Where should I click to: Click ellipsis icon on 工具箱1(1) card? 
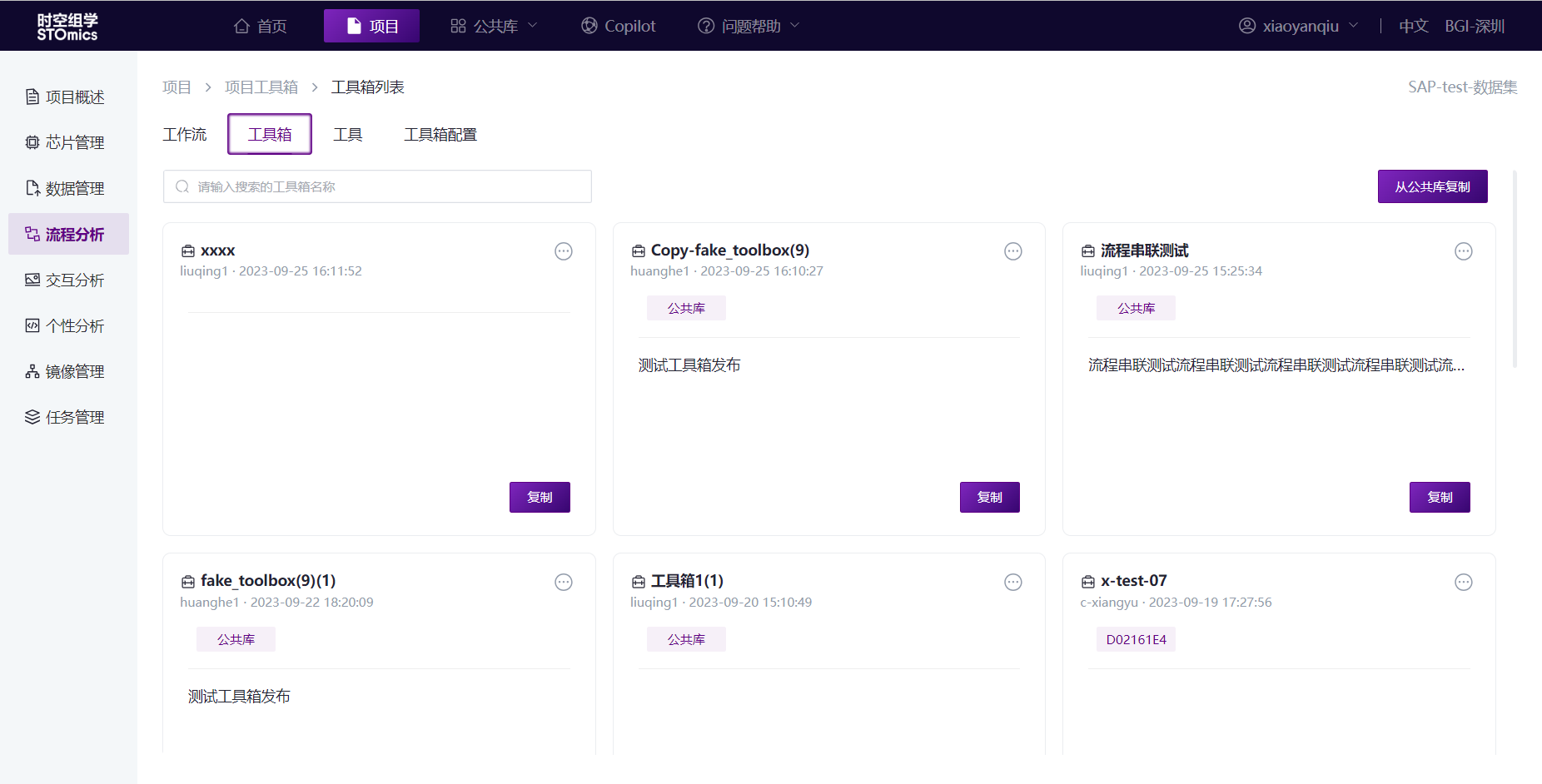1012,583
